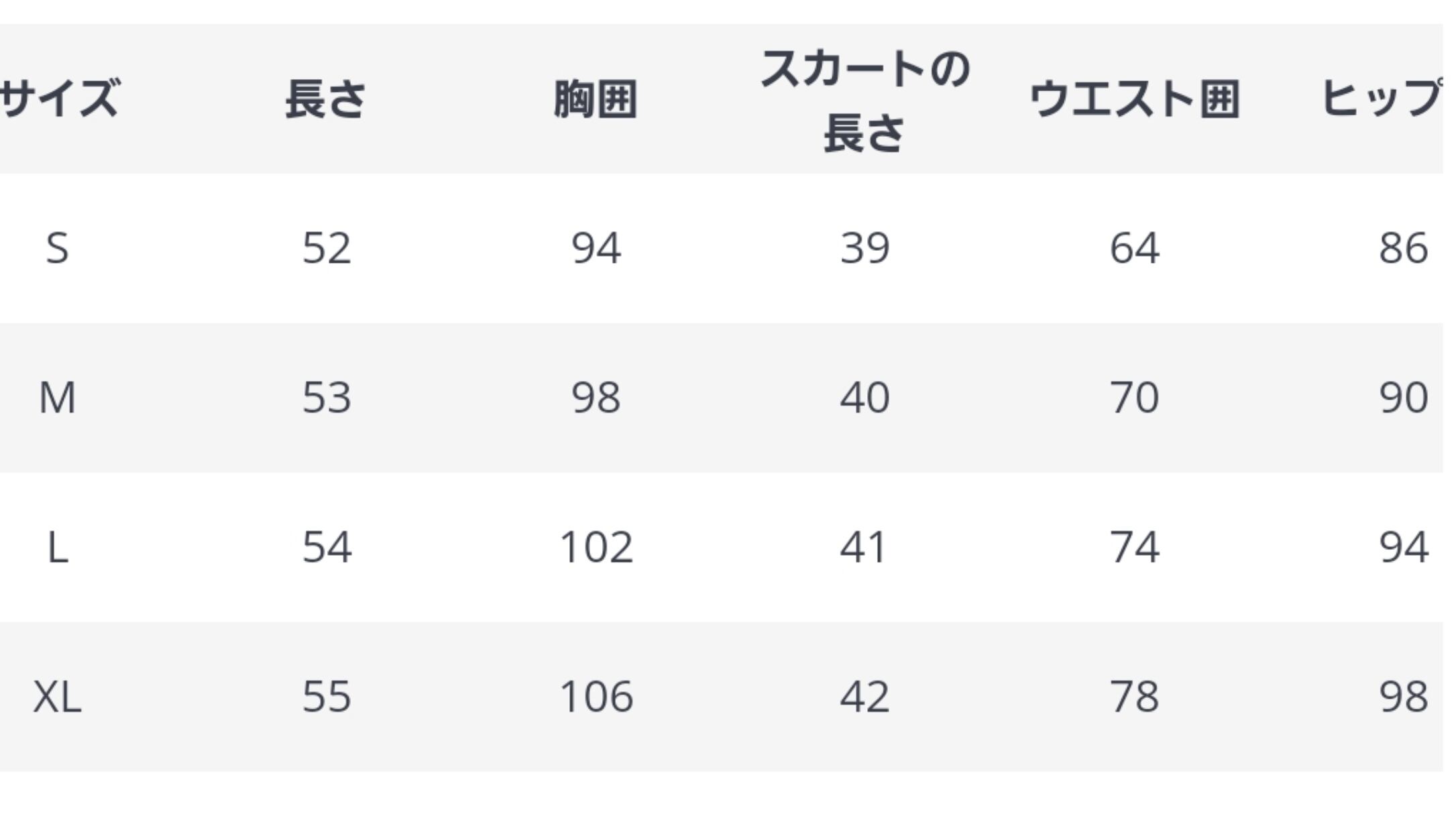The image size is (1456, 818).
Task: Click the サイズ column header
Action: click(x=59, y=99)
